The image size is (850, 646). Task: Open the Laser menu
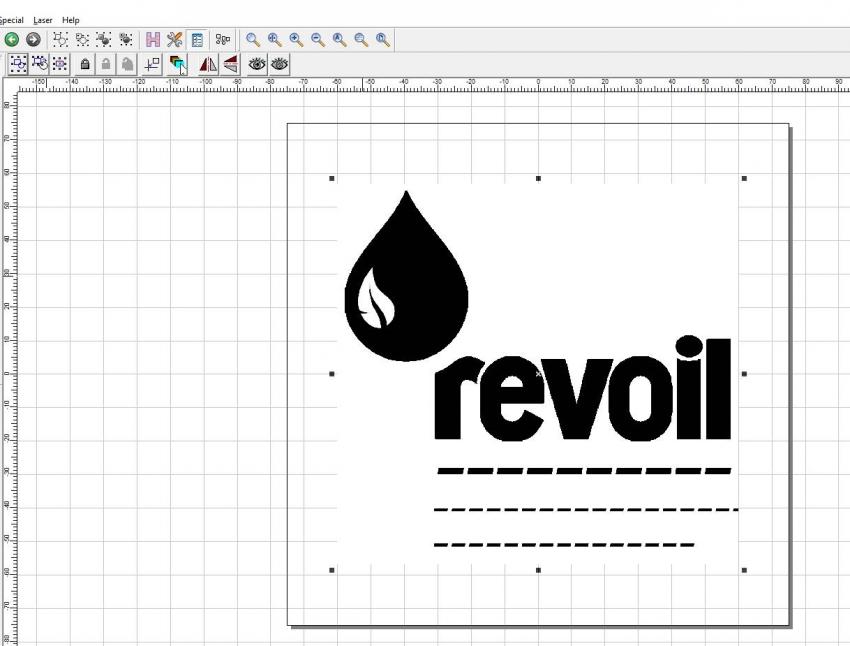[x=43, y=20]
